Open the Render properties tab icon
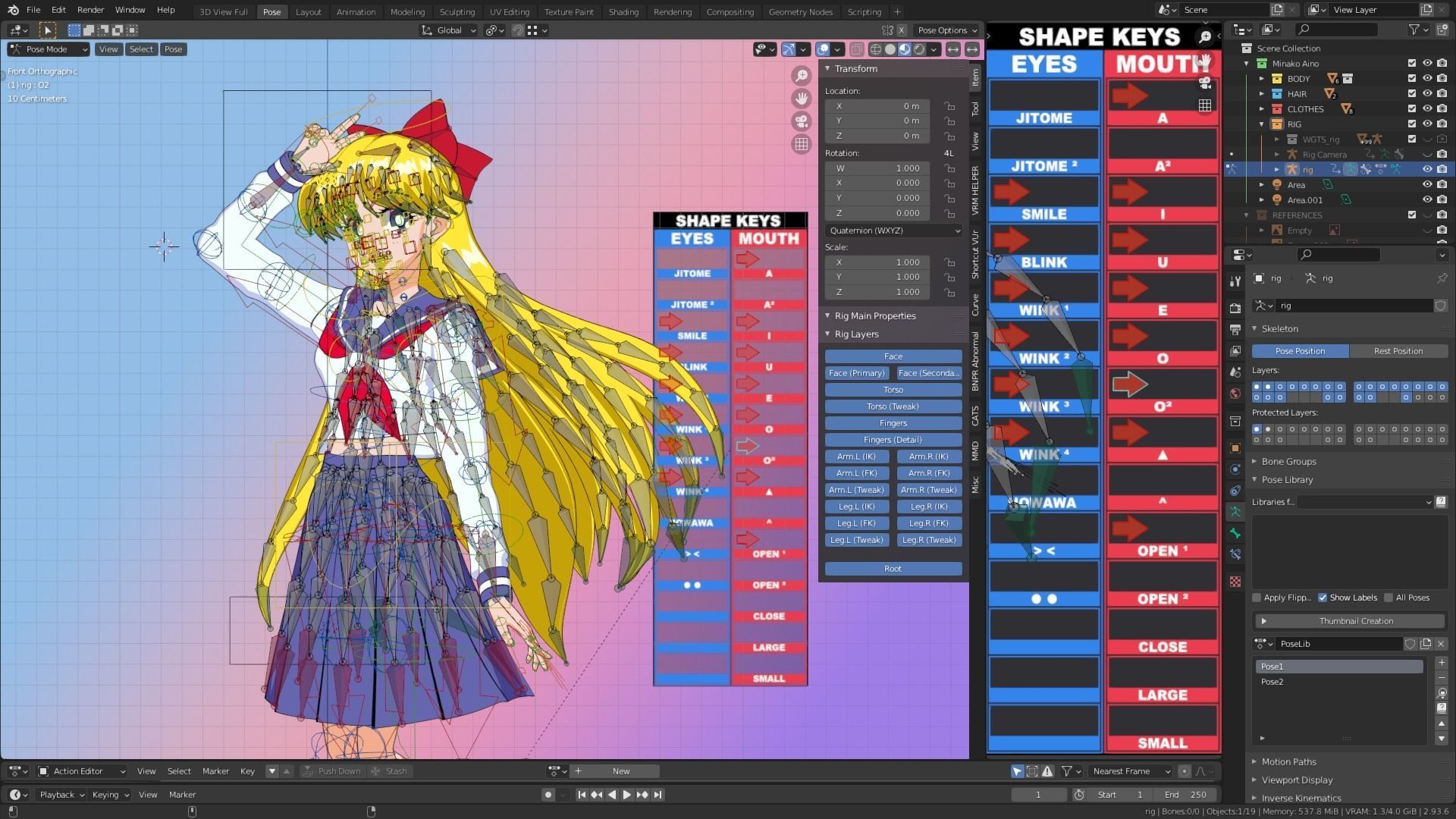 tap(1235, 309)
